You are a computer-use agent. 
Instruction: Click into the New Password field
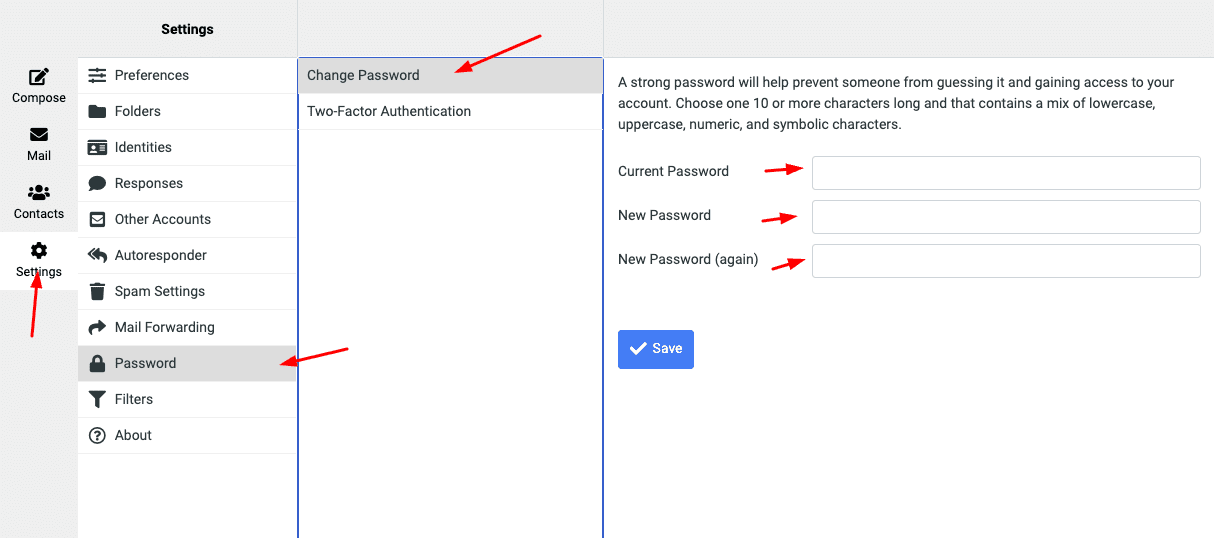point(1005,216)
